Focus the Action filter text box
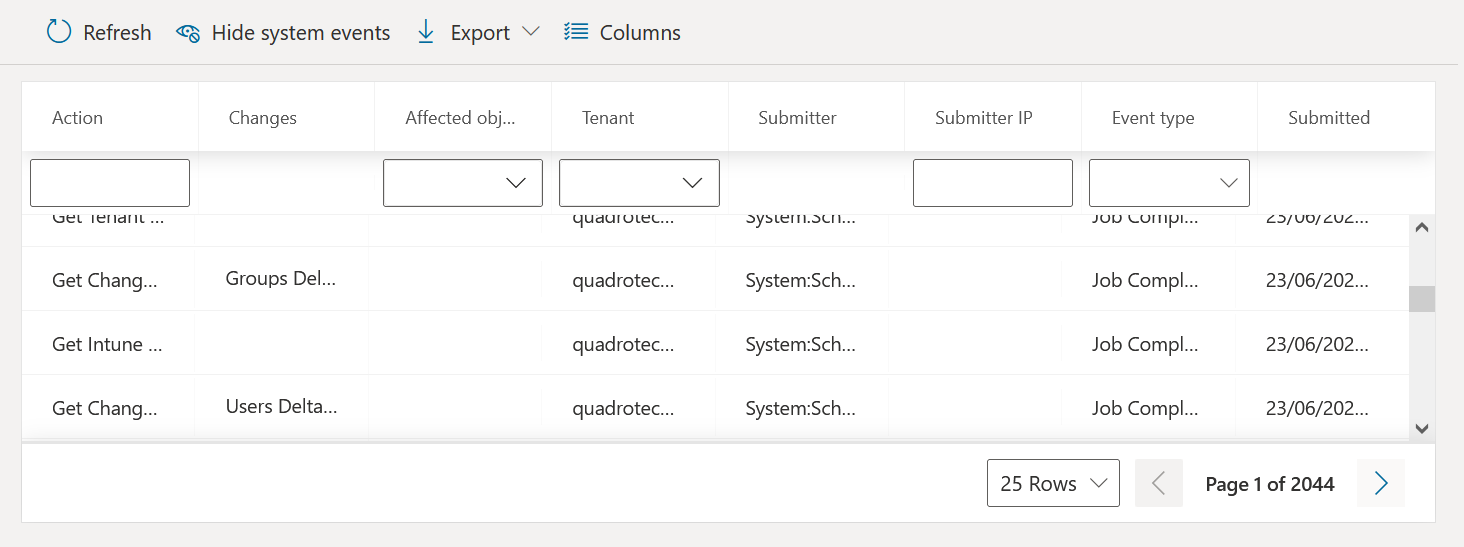1464x547 pixels. coord(110,183)
